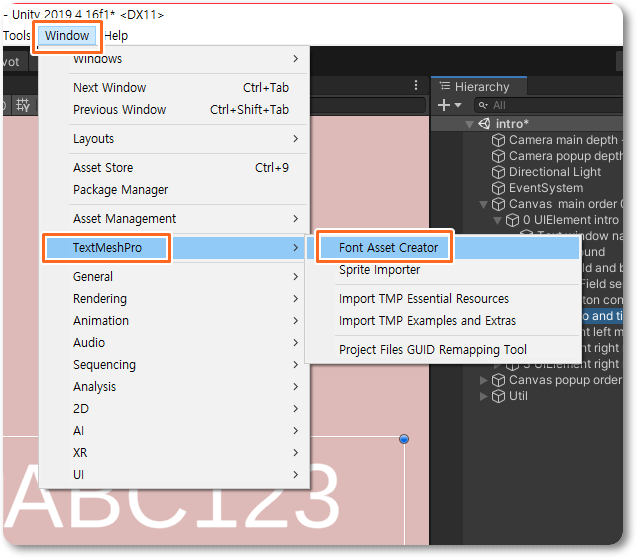This screenshot has width=637, height=559.
Task: Click the Hierarchy search magnifier icon
Action: pyautogui.click(x=483, y=106)
